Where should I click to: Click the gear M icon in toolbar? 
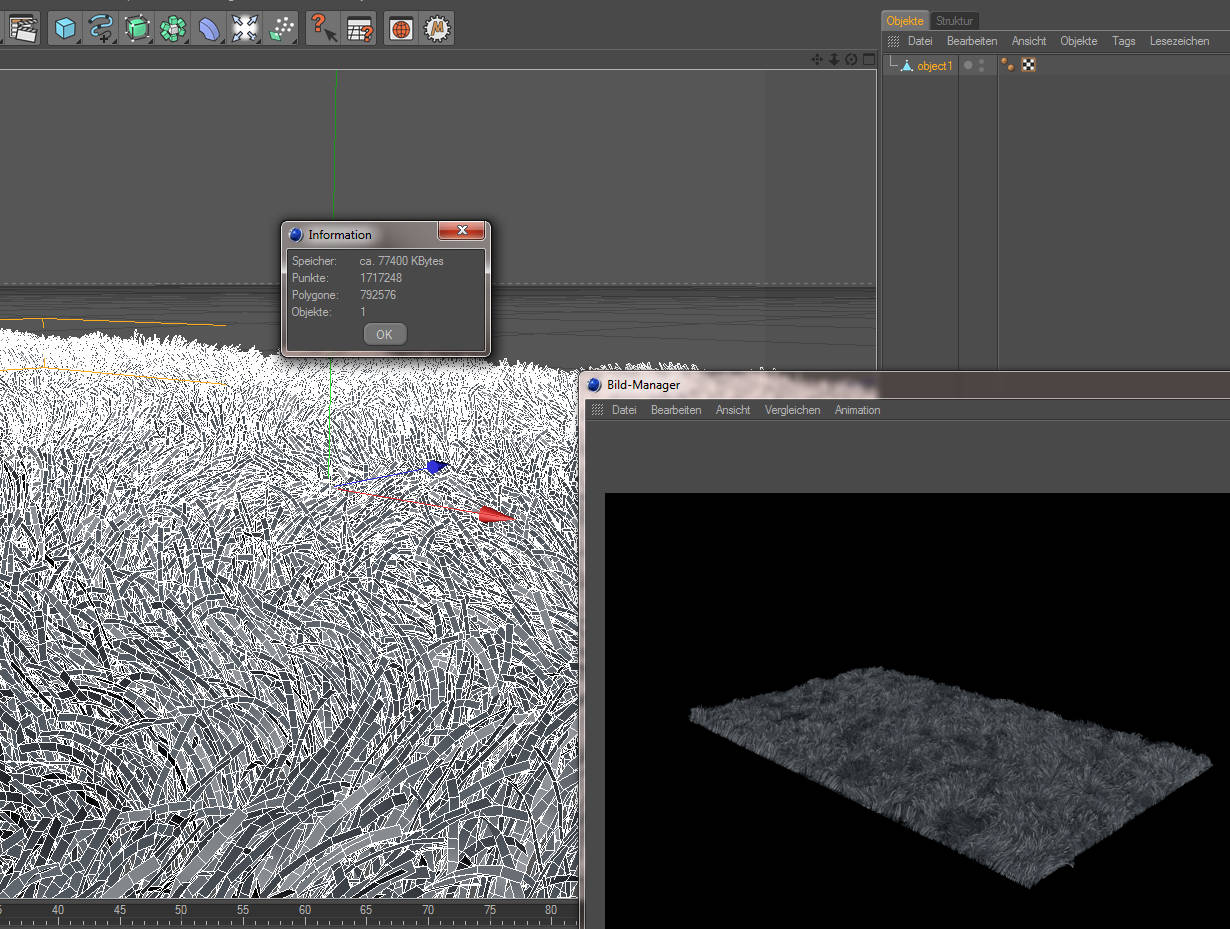point(436,29)
